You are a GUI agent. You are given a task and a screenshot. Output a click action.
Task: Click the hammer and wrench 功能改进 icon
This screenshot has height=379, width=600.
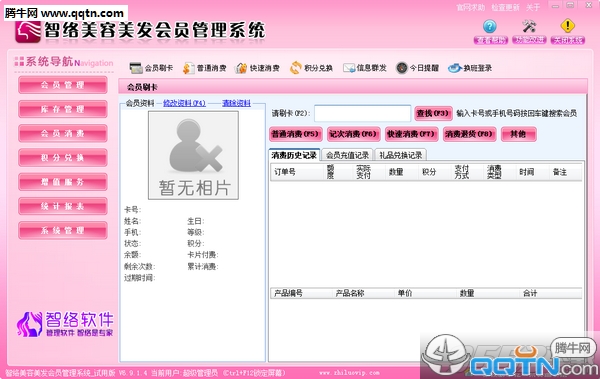tap(529, 26)
